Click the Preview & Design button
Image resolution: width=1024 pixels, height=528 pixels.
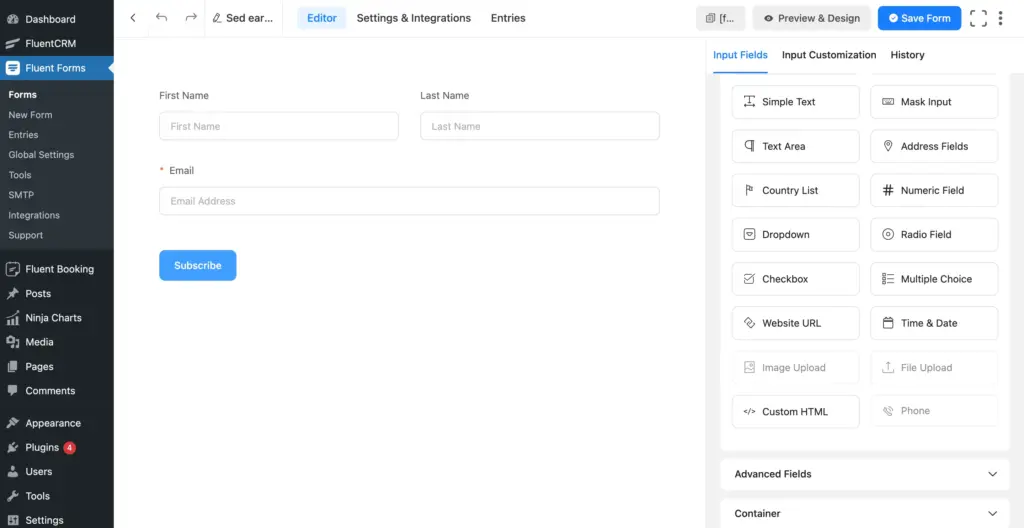[811, 18]
